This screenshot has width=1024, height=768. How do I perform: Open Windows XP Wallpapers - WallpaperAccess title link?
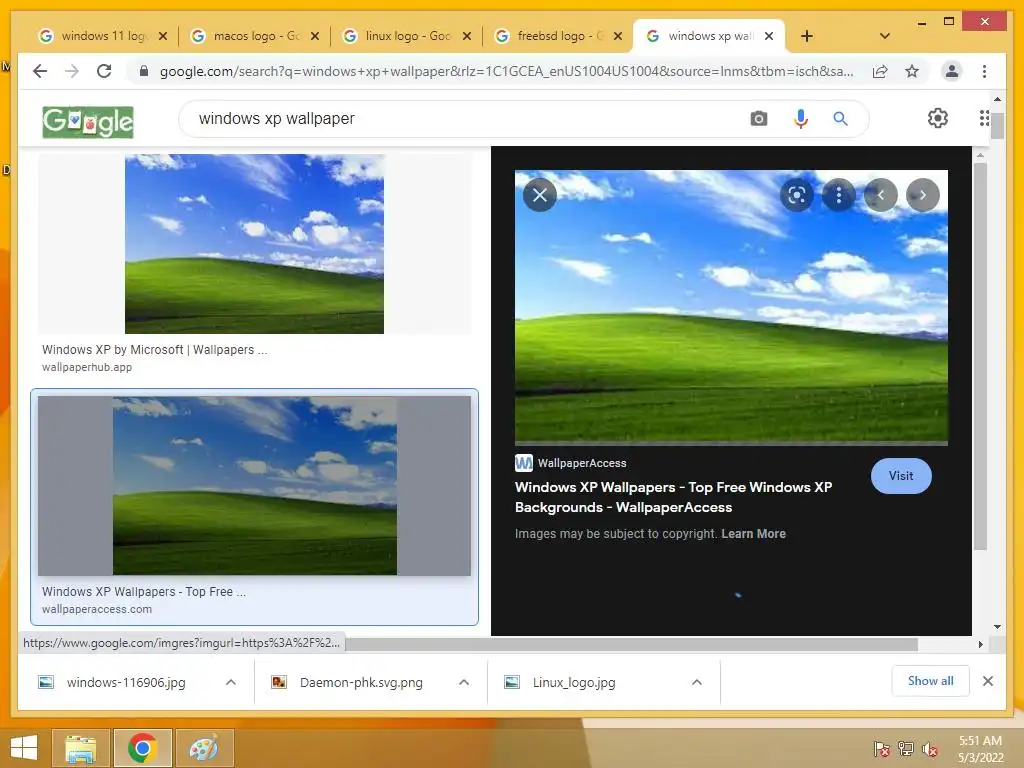click(x=673, y=497)
